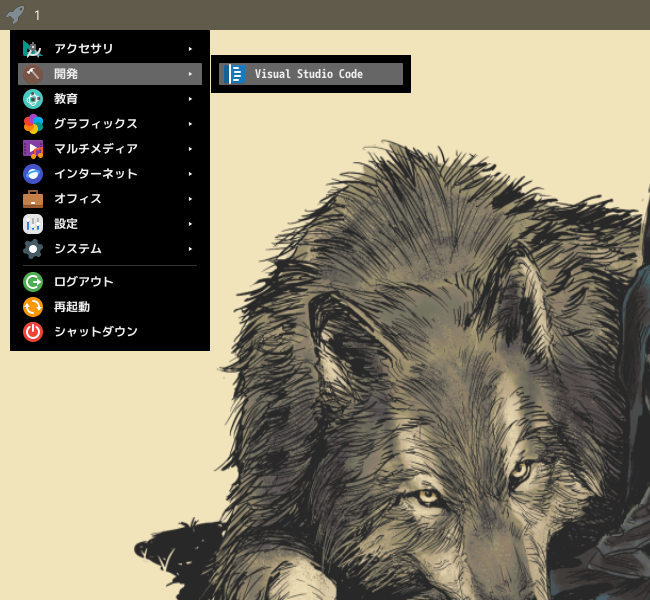Image resolution: width=650 pixels, height=600 pixels.
Task: Click the Visual Studio Code icon
Action: (235, 74)
